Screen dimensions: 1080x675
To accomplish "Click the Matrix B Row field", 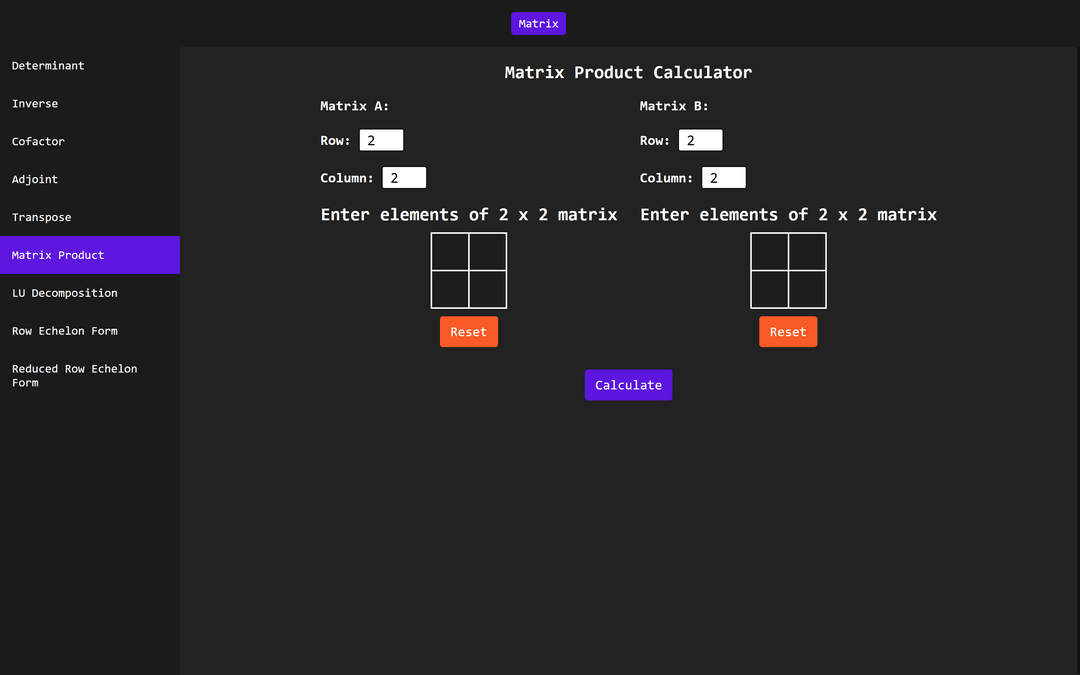I will pyautogui.click(x=700, y=141).
